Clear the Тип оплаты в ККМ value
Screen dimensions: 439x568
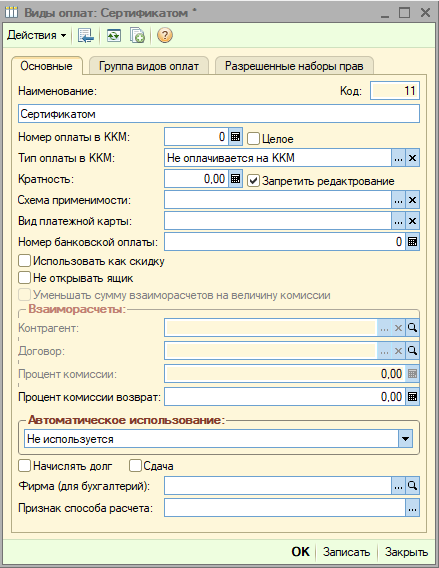click(x=412, y=158)
